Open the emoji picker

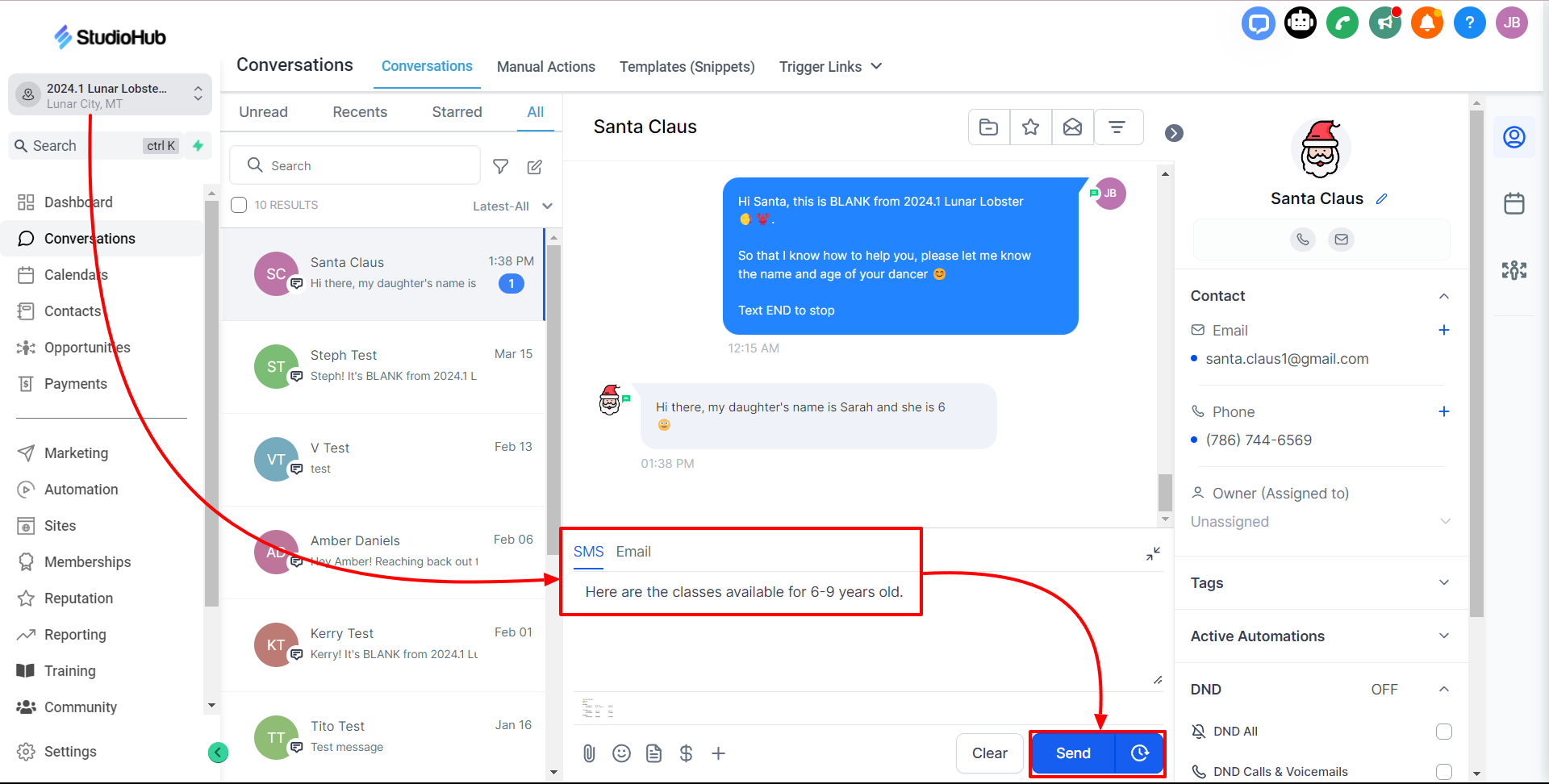point(621,753)
